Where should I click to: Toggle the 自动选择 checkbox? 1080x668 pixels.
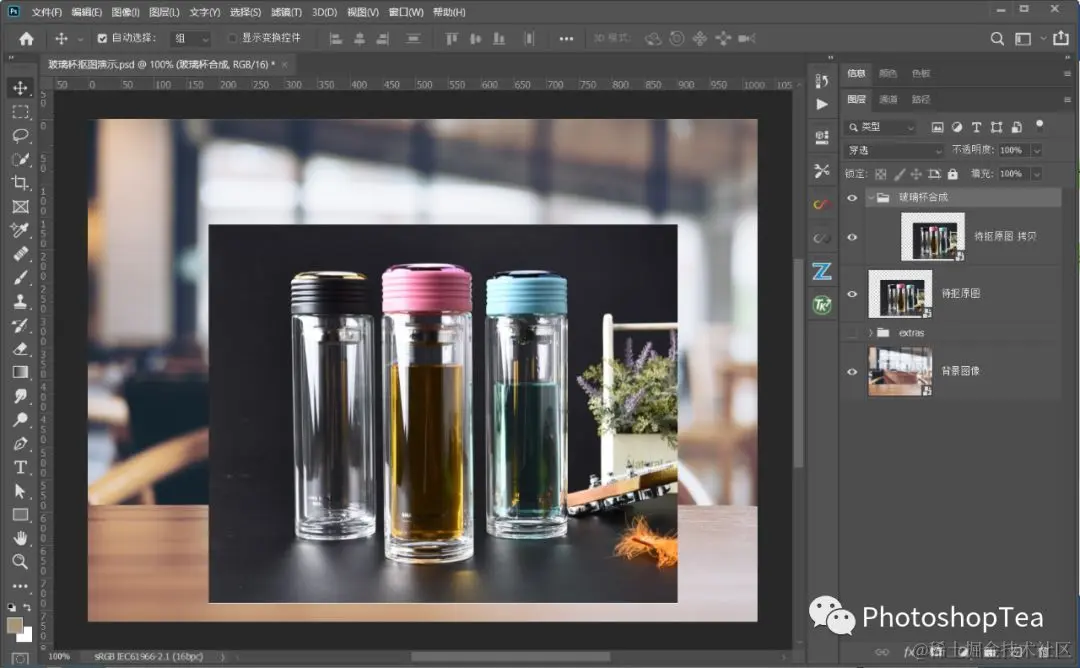point(102,39)
